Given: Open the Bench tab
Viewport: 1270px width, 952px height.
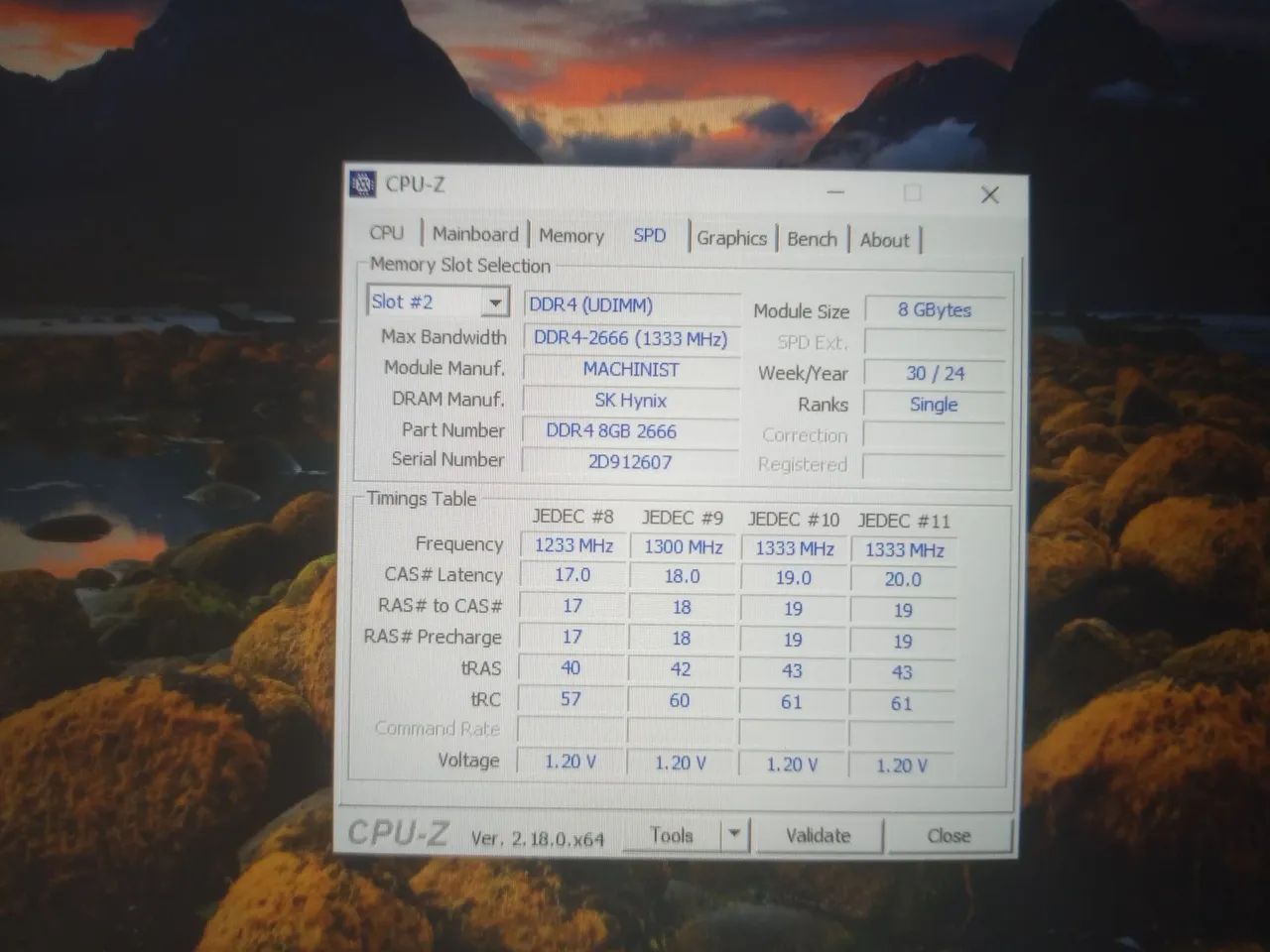Looking at the screenshot, I should 812,239.
